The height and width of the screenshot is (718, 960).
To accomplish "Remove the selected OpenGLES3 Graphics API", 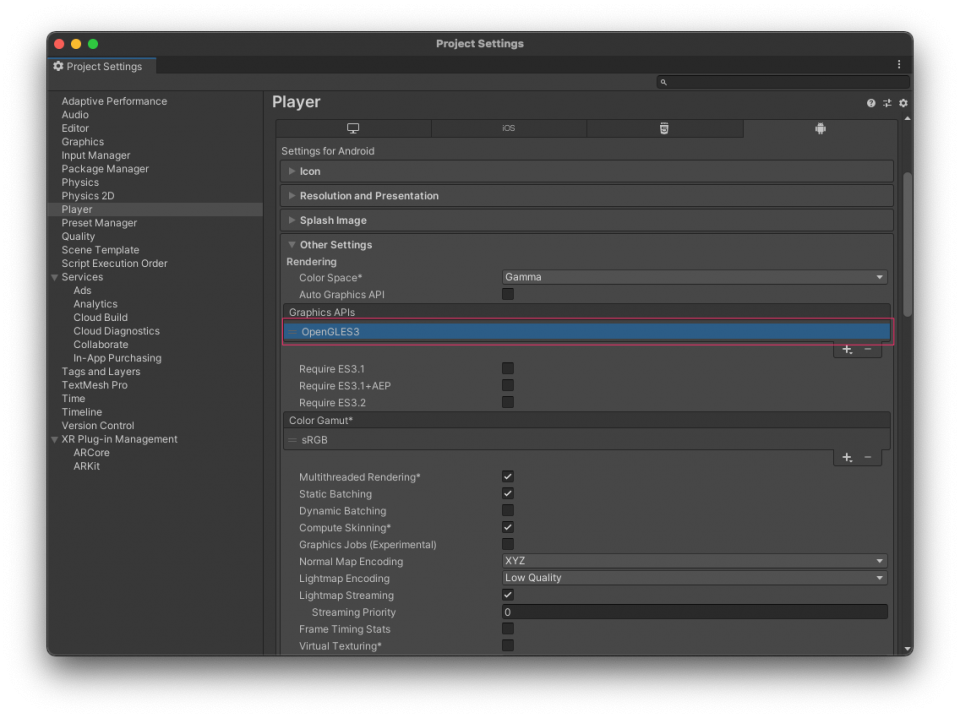I will (866, 350).
